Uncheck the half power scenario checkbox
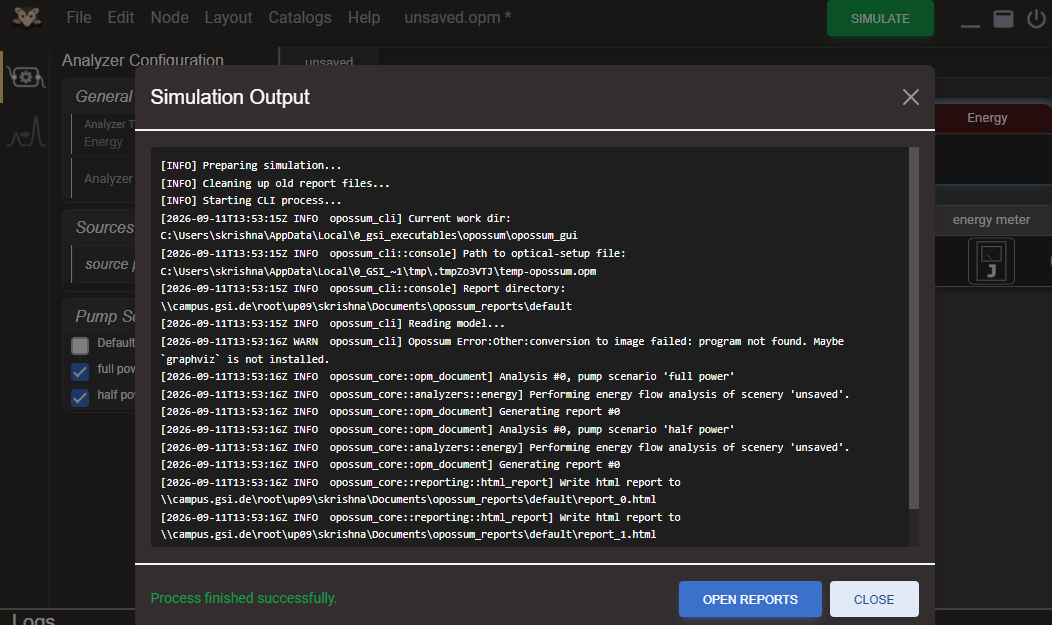This screenshot has height=625, width=1052. (x=80, y=398)
